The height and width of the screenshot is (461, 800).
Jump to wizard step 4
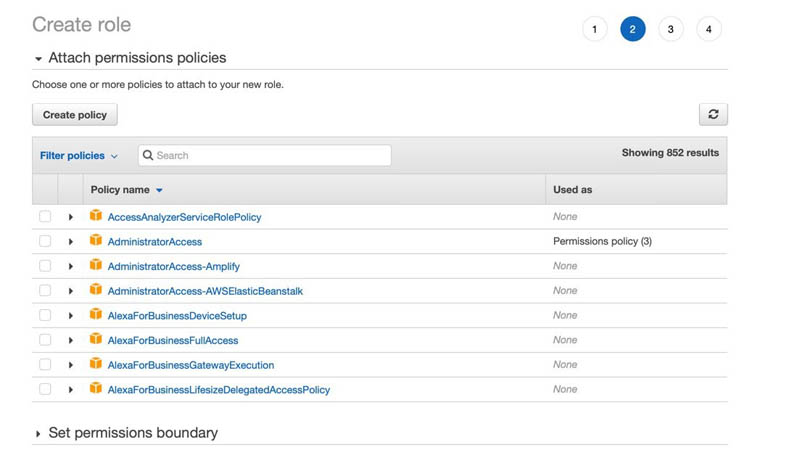709,29
